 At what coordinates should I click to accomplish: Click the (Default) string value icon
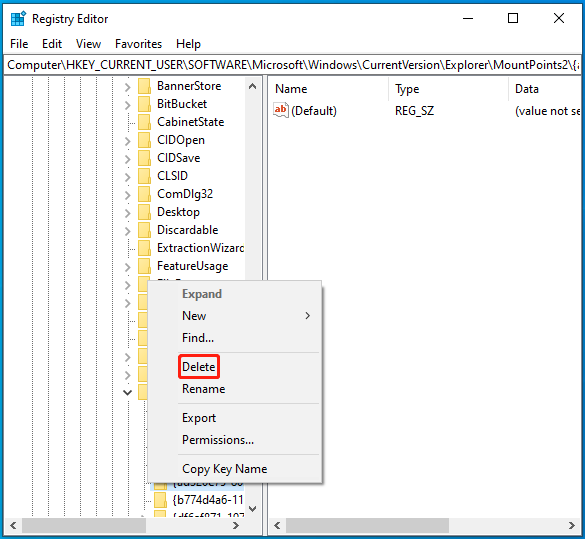tap(281, 110)
